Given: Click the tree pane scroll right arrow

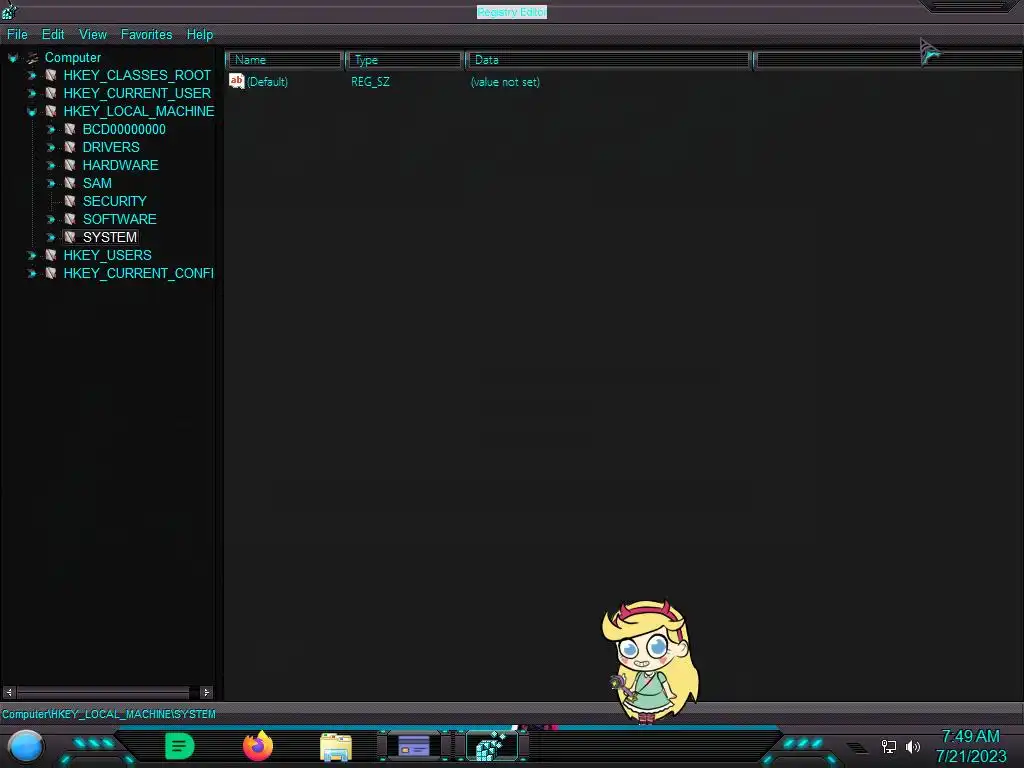Looking at the screenshot, I should [206, 692].
